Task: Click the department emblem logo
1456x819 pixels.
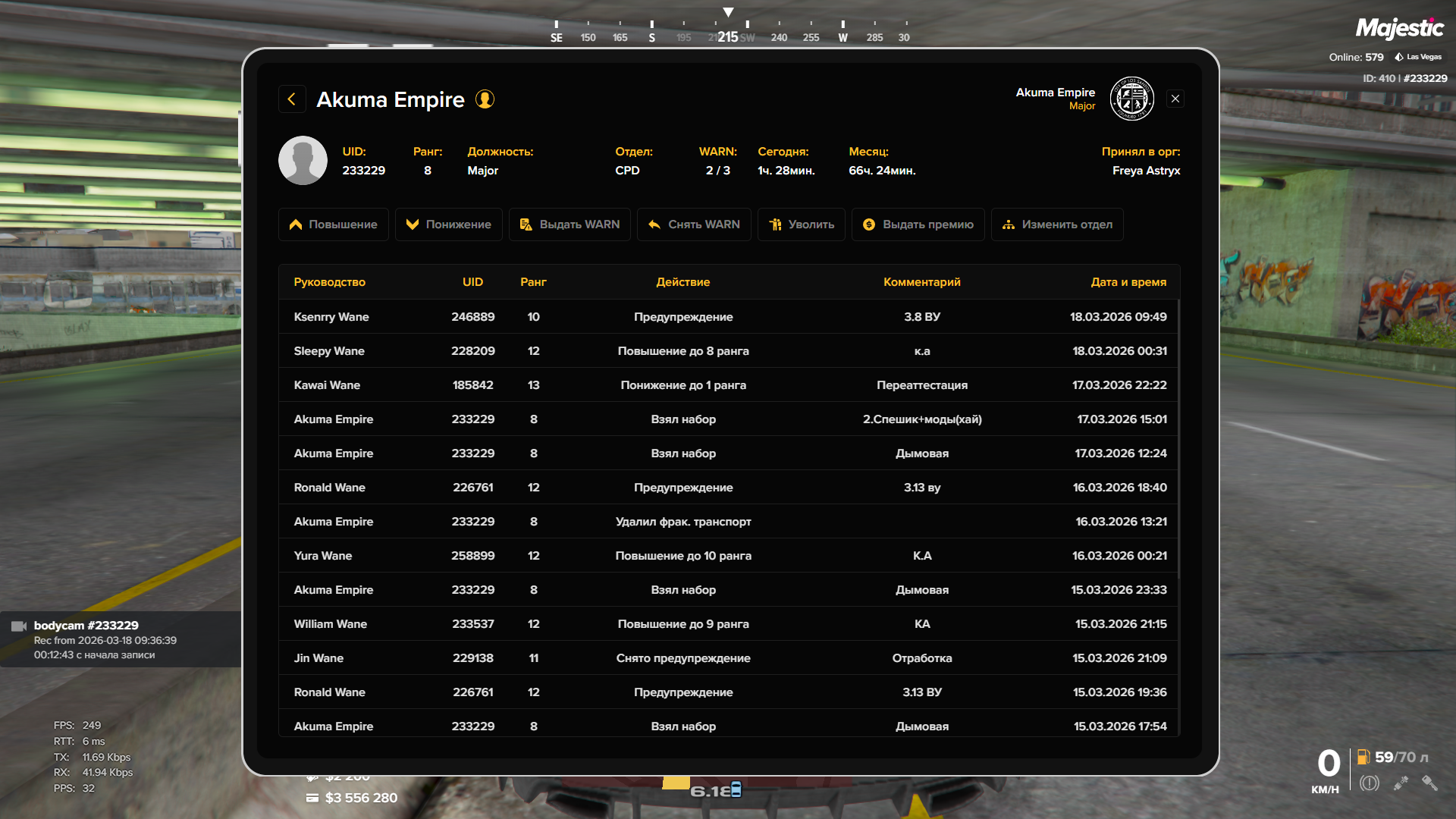Action: click(1131, 99)
